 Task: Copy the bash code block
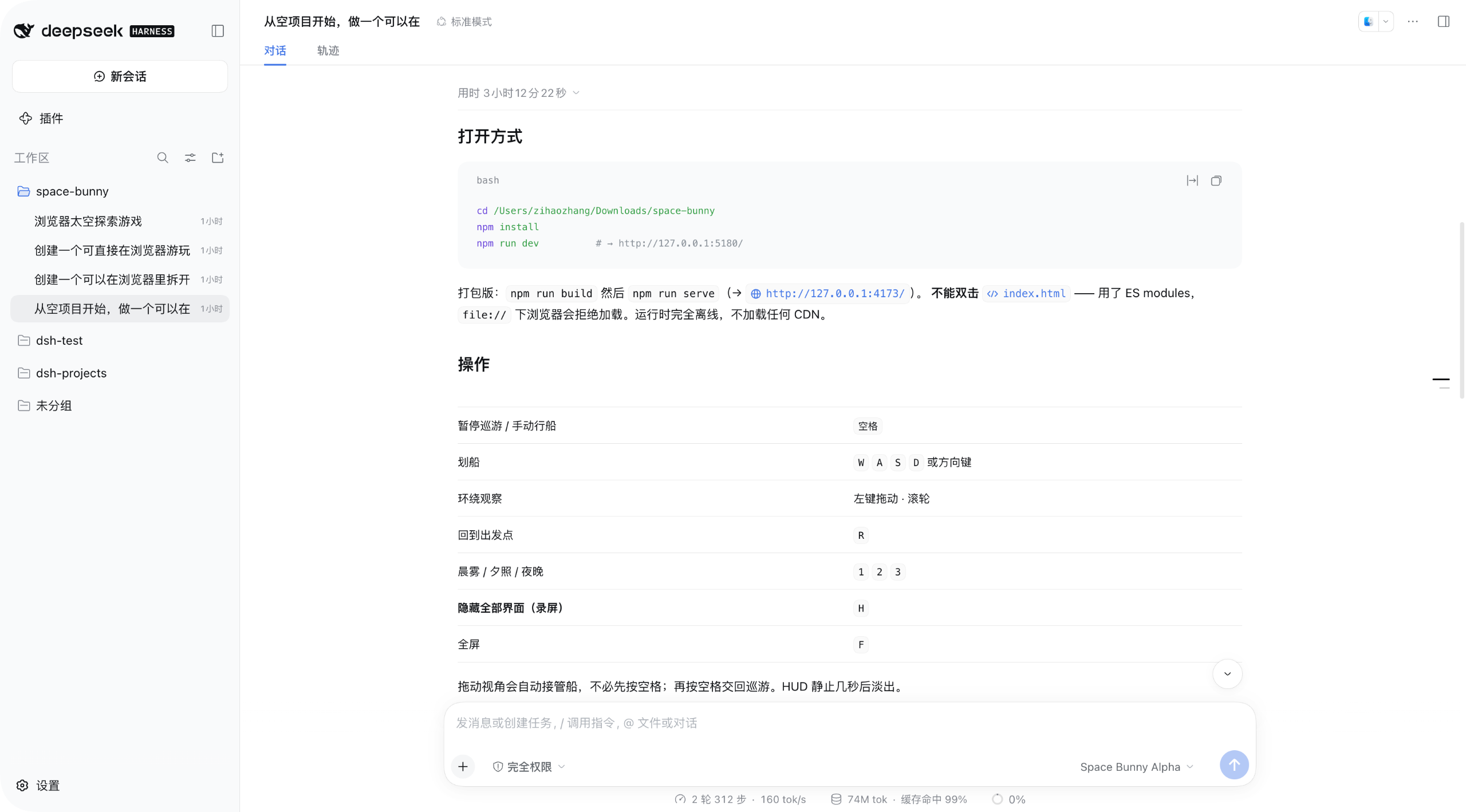click(1216, 181)
